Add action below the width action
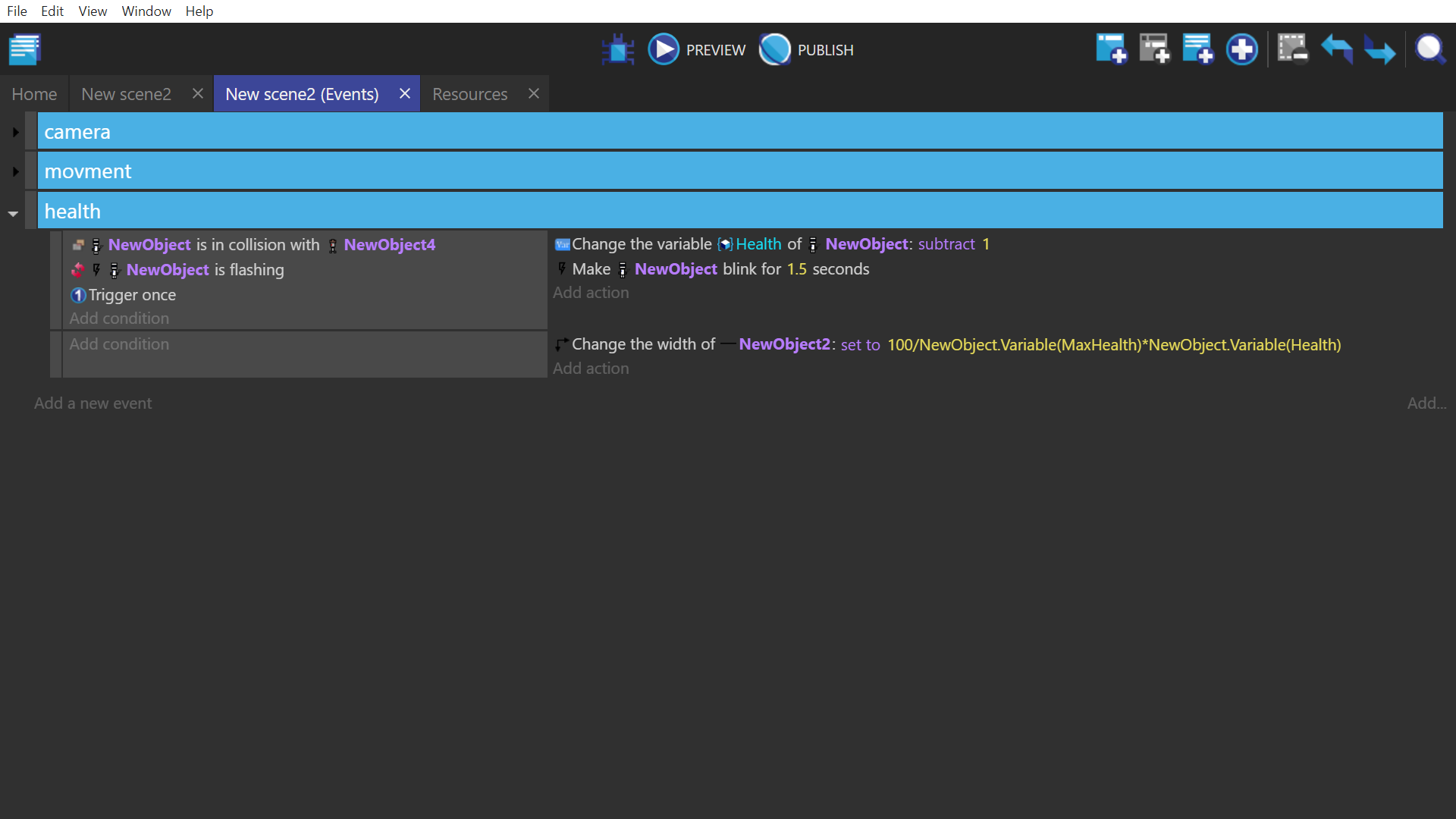Viewport: 1456px width, 819px height. coord(591,369)
